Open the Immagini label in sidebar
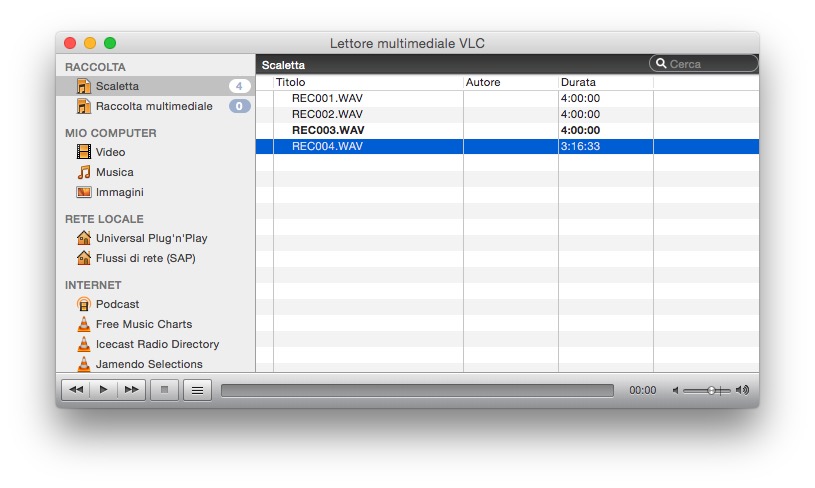The image size is (815, 488). 120,192
